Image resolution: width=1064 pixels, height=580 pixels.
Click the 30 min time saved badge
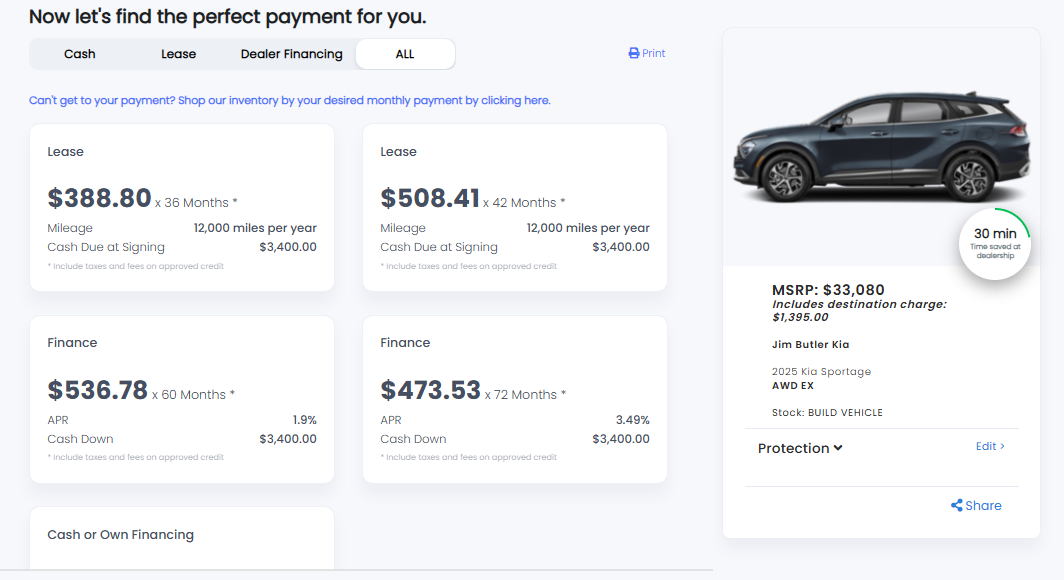tap(995, 243)
